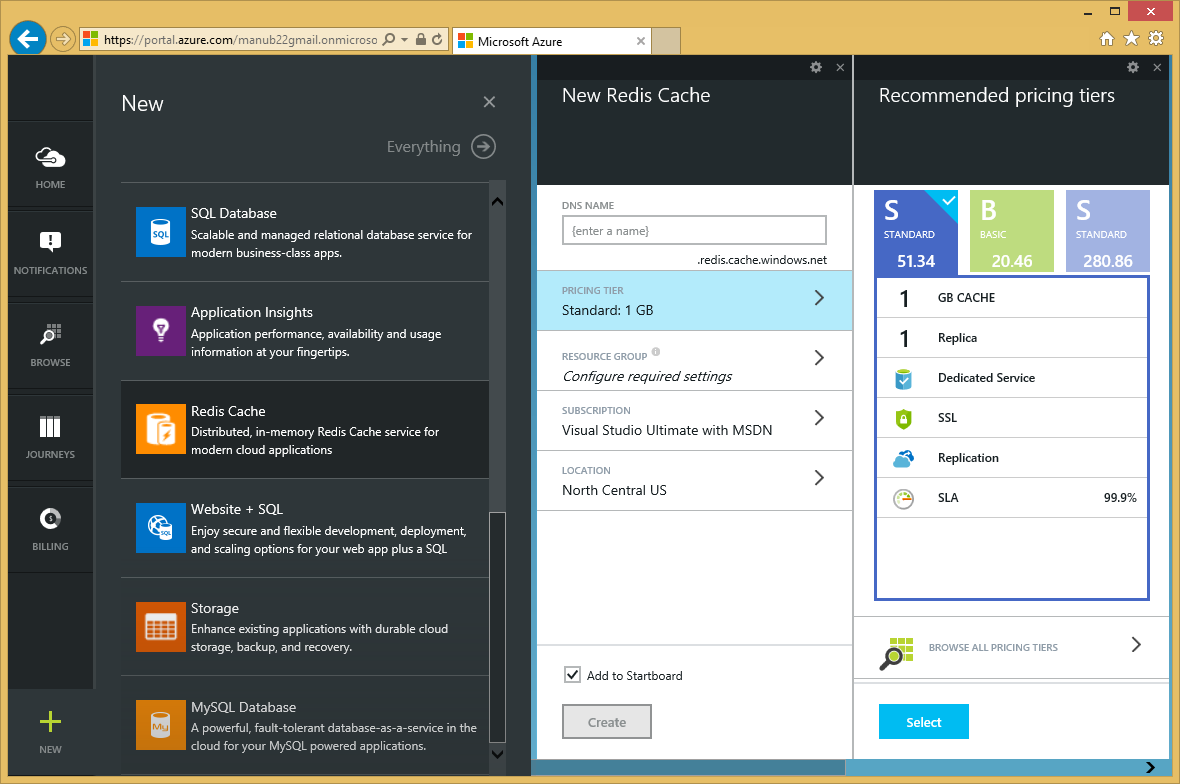
Task: Click the New list scrollbar down arrow
Action: click(x=497, y=754)
